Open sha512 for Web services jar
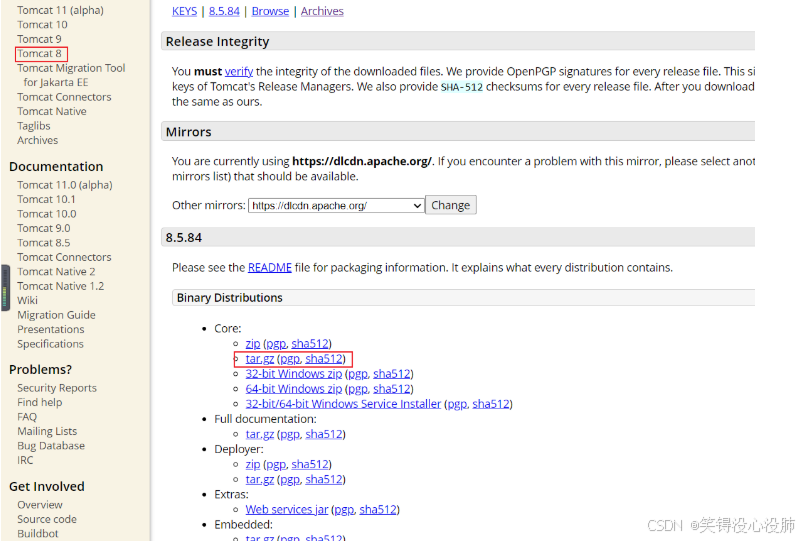The image size is (807, 541). pyautogui.click(x=378, y=509)
